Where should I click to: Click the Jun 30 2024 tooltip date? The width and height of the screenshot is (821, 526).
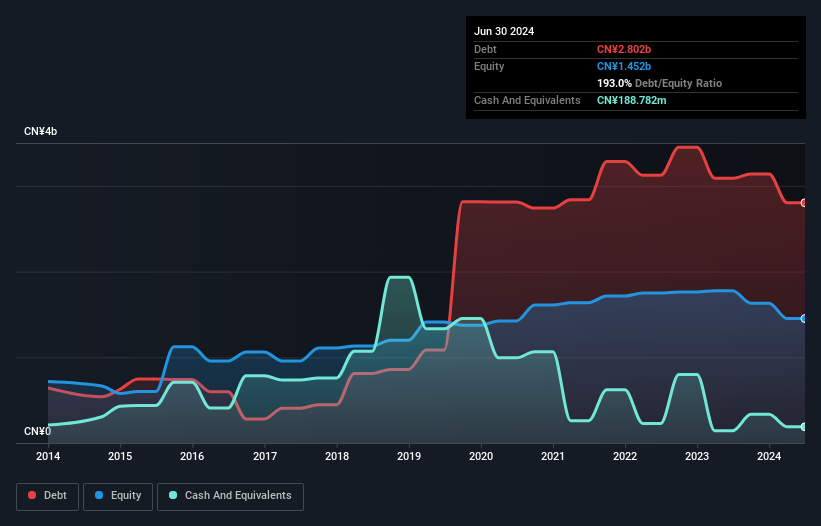[x=504, y=31]
